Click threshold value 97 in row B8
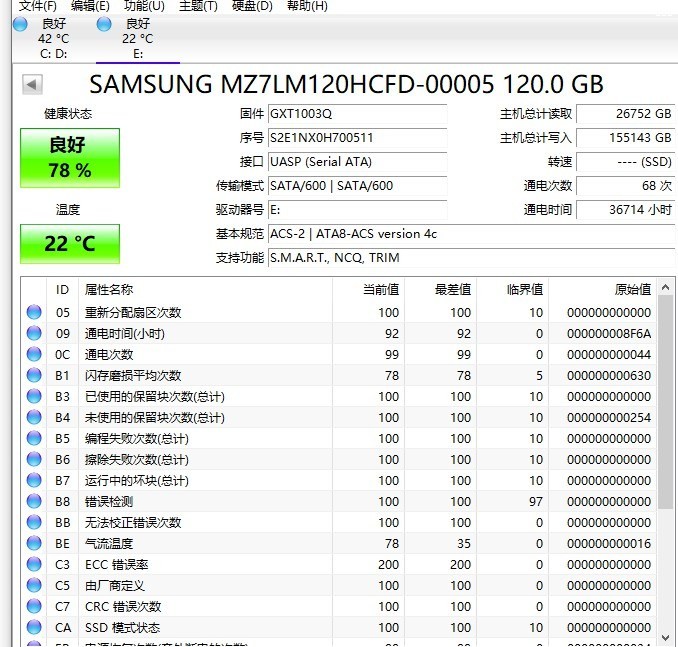The width and height of the screenshot is (678, 647). click(536, 501)
